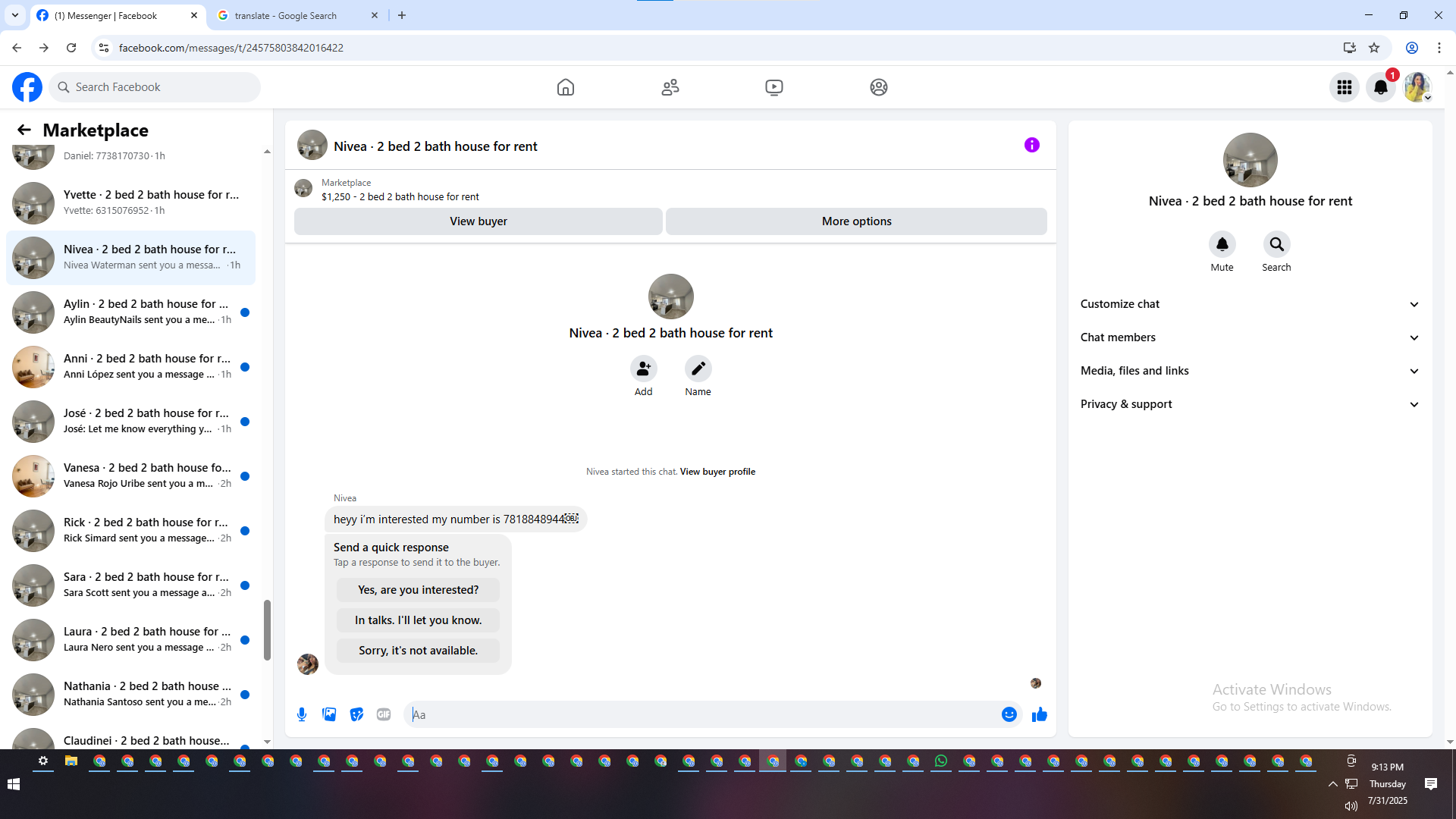Open Facebook notifications bell
This screenshot has height=819, width=1456.
pyautogui.click(x=1381, y=87)
